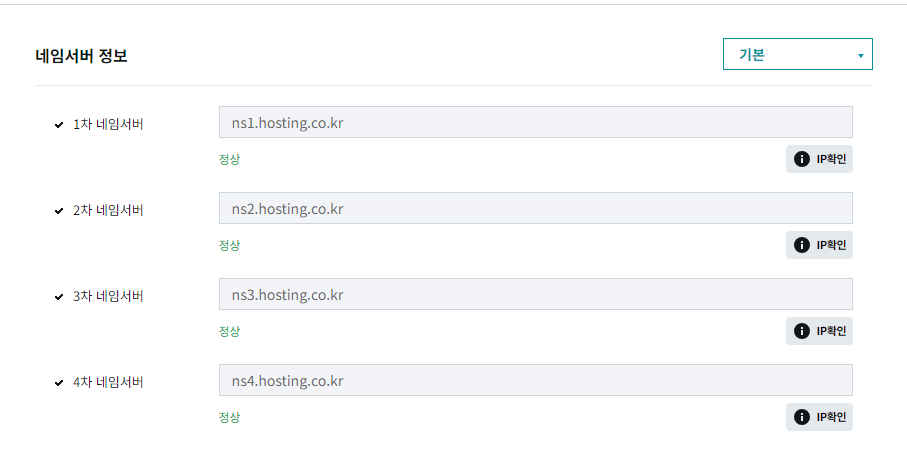Open the 기본 nameserver dropdown
This screenshot has height=457, width=907.
click(797, 55)
